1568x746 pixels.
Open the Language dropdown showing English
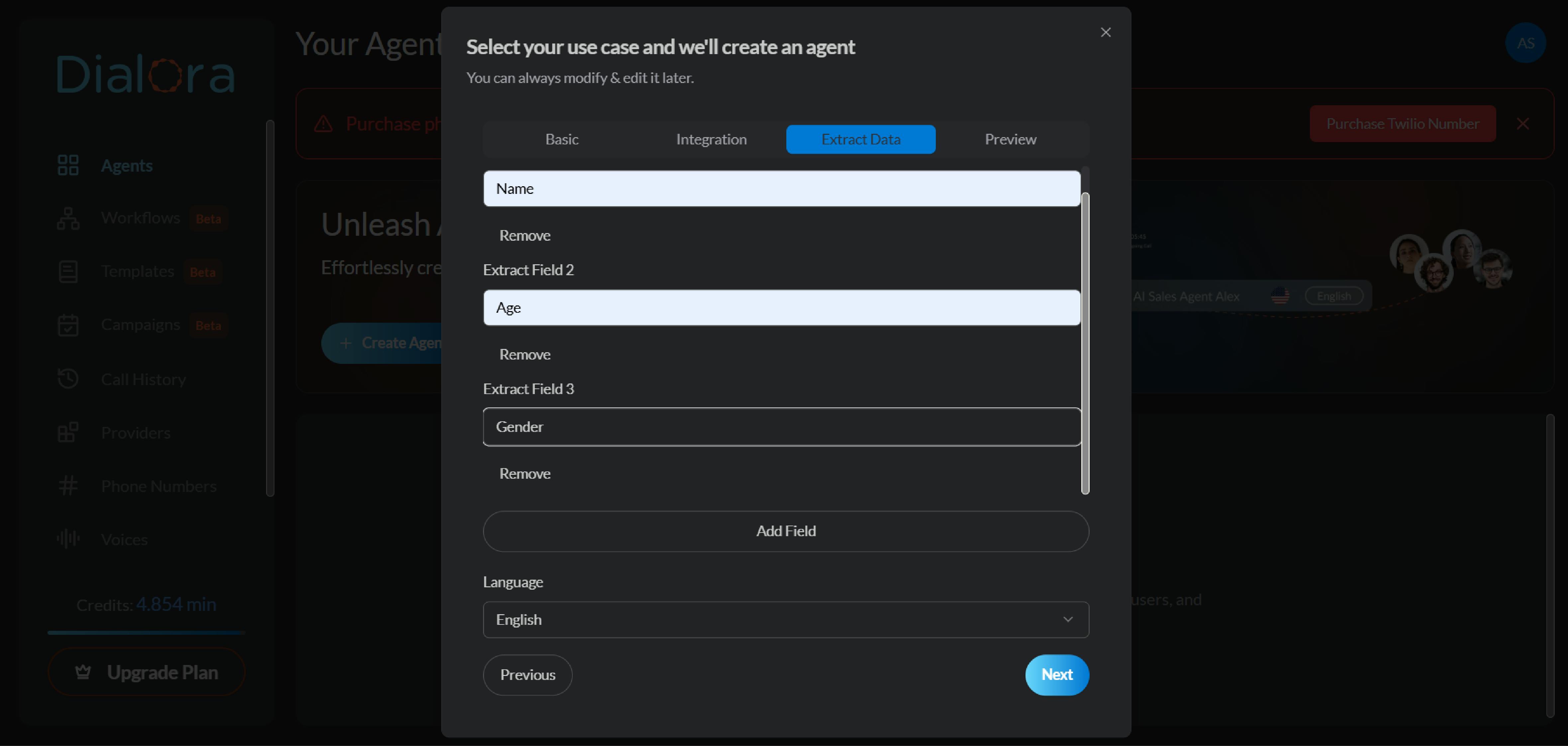[x=785, y=620]
